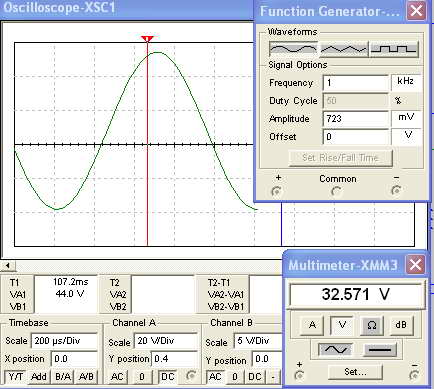Screen dimensions: 434x389
Task: Set Channel A coupling to AC
Action: tap(117, 377)
